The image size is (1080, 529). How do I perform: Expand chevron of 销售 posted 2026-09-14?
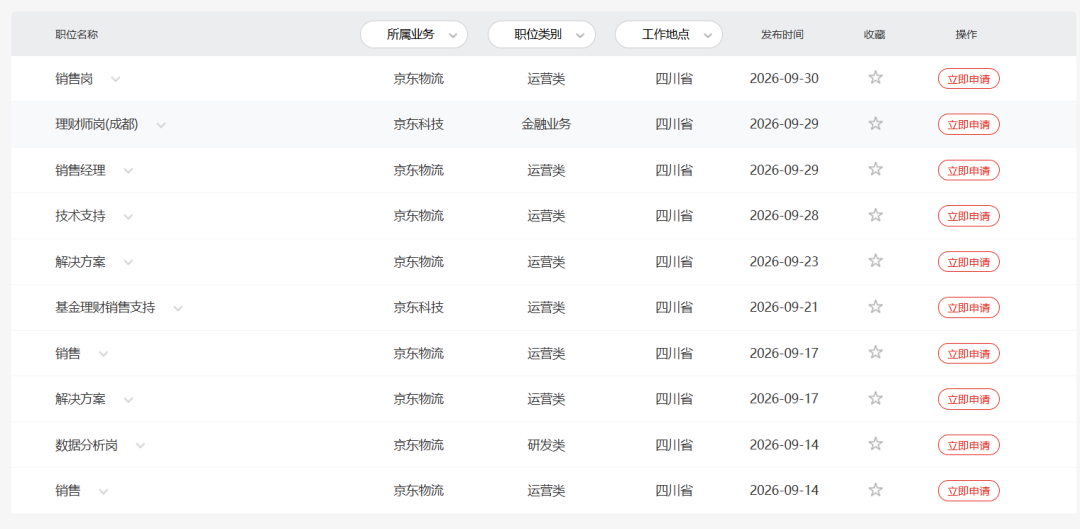point(103,492)
